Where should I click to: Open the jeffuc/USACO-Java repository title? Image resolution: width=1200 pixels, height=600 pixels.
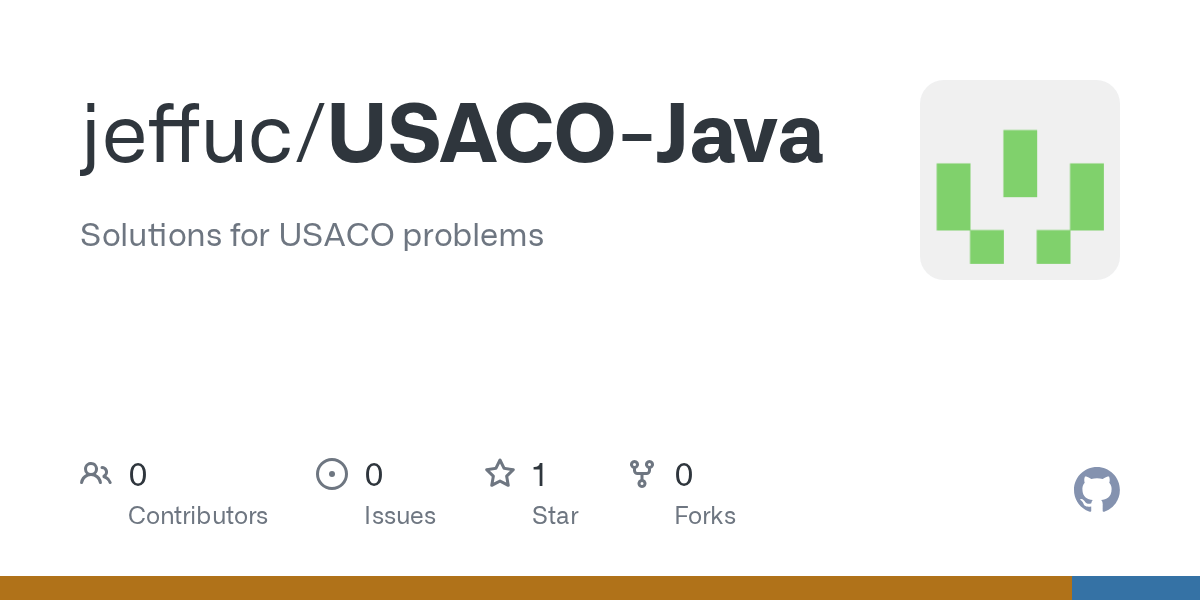pos(452,137)
